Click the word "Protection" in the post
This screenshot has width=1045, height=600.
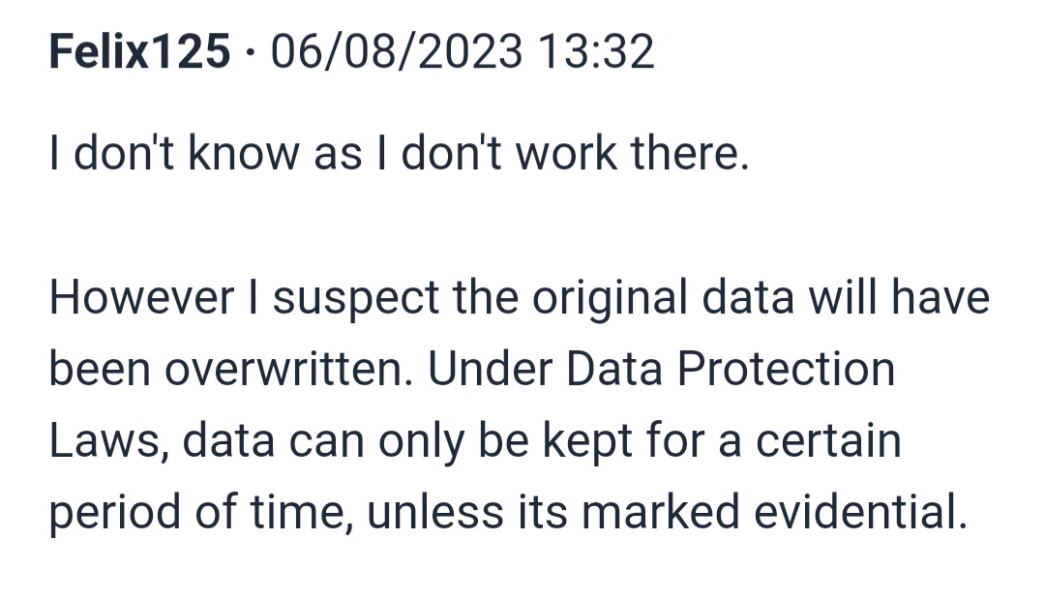785,370
